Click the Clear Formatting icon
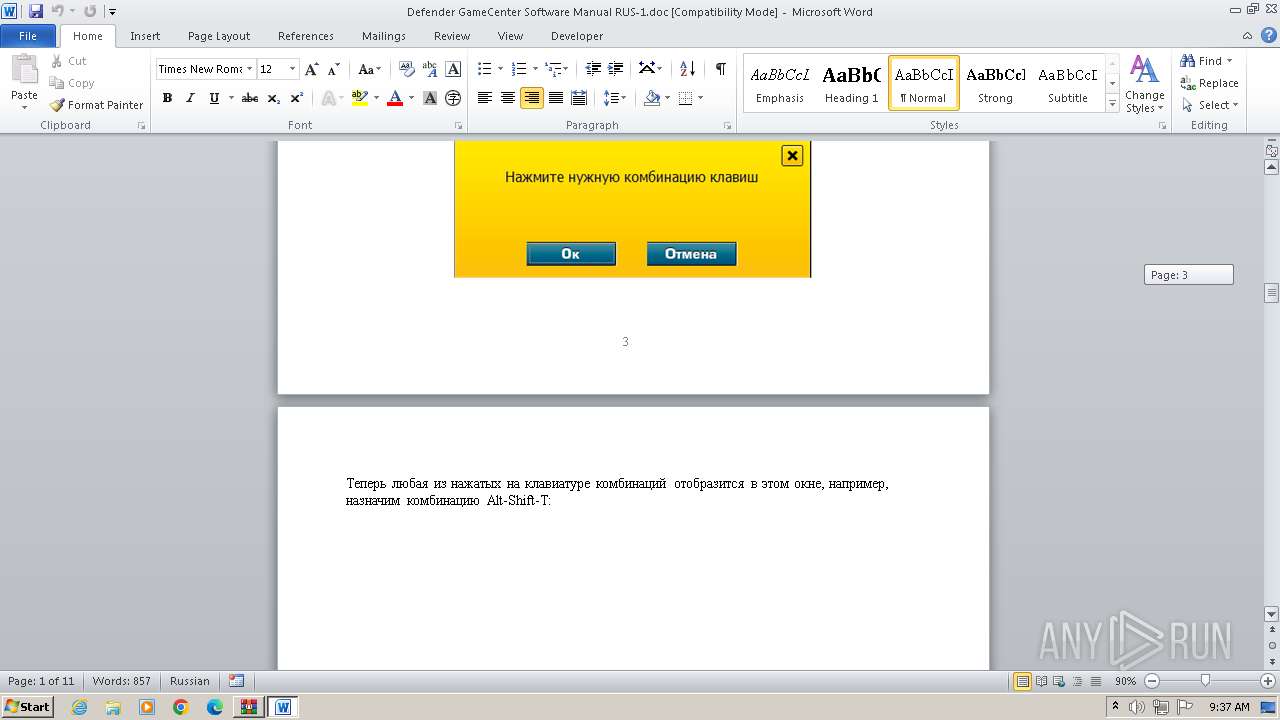 [x=406, y=69]
